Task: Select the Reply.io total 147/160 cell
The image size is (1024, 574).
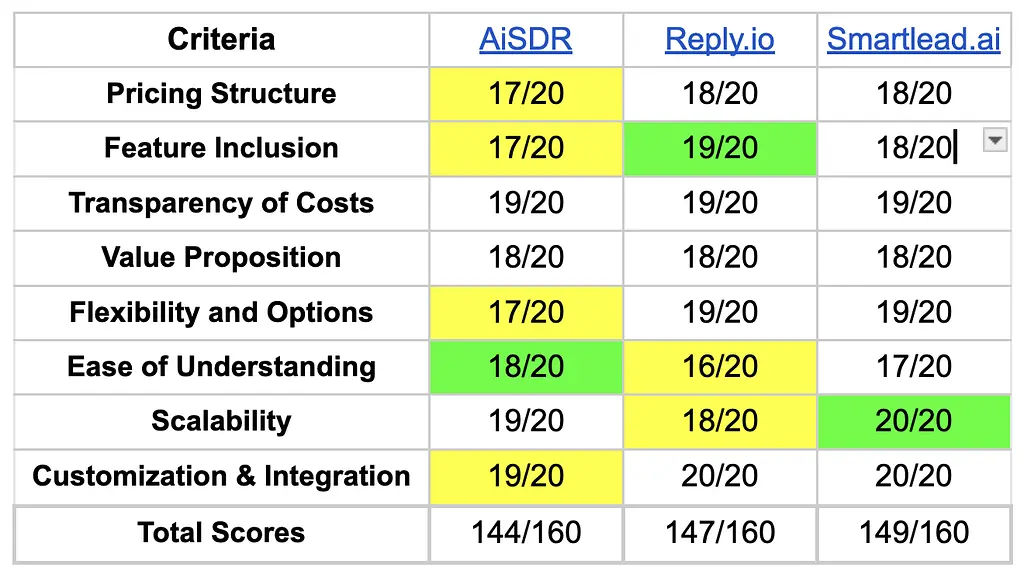Action: (x=719, y=532)
